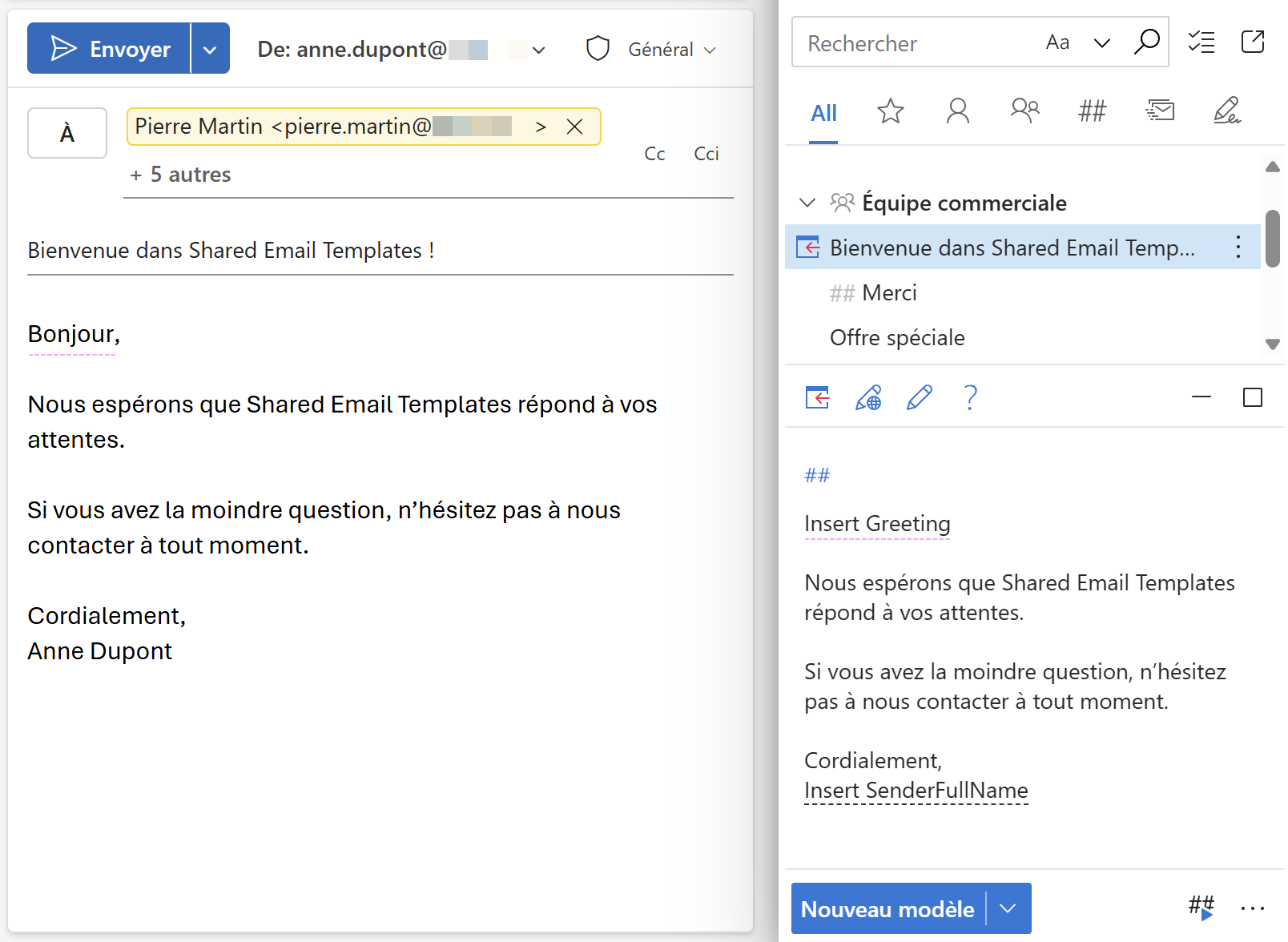
Task: Open search options chevron dropdown
Action: (x=1102, y=43)
